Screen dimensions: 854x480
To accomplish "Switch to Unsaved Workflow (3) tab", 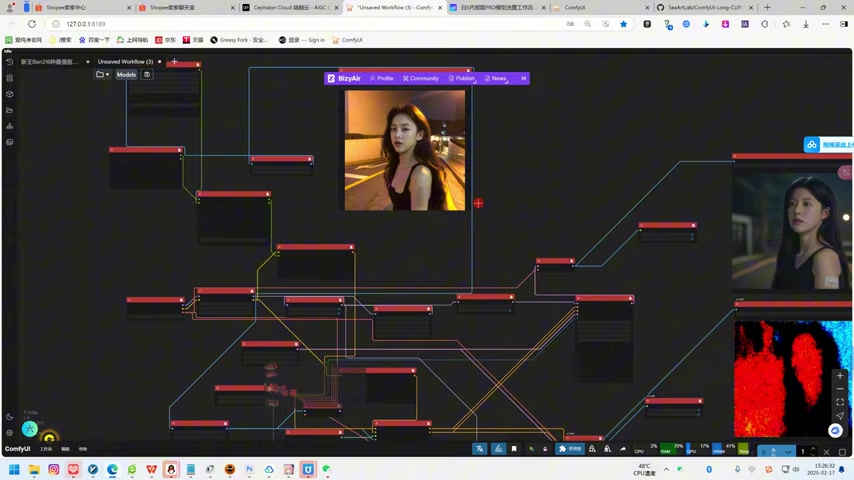I will click(125, 62).
